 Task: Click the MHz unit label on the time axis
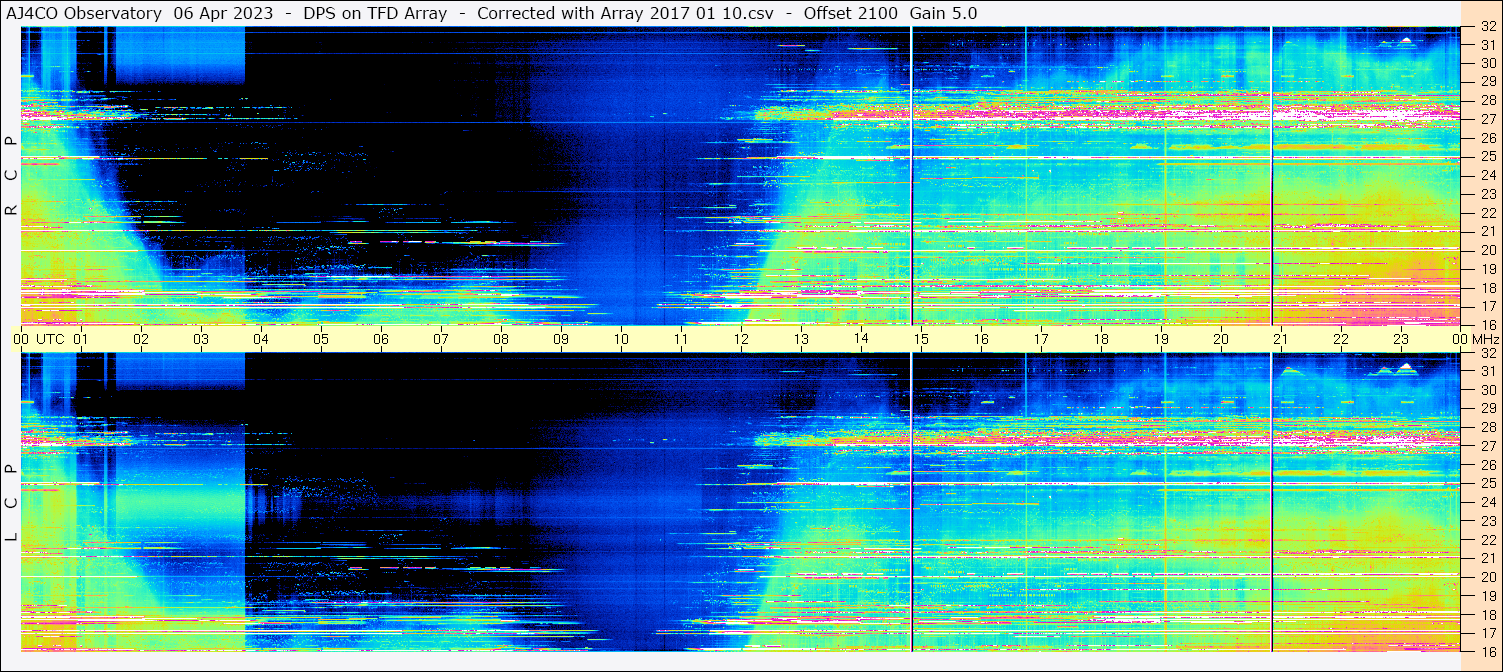coord(1485,339)
